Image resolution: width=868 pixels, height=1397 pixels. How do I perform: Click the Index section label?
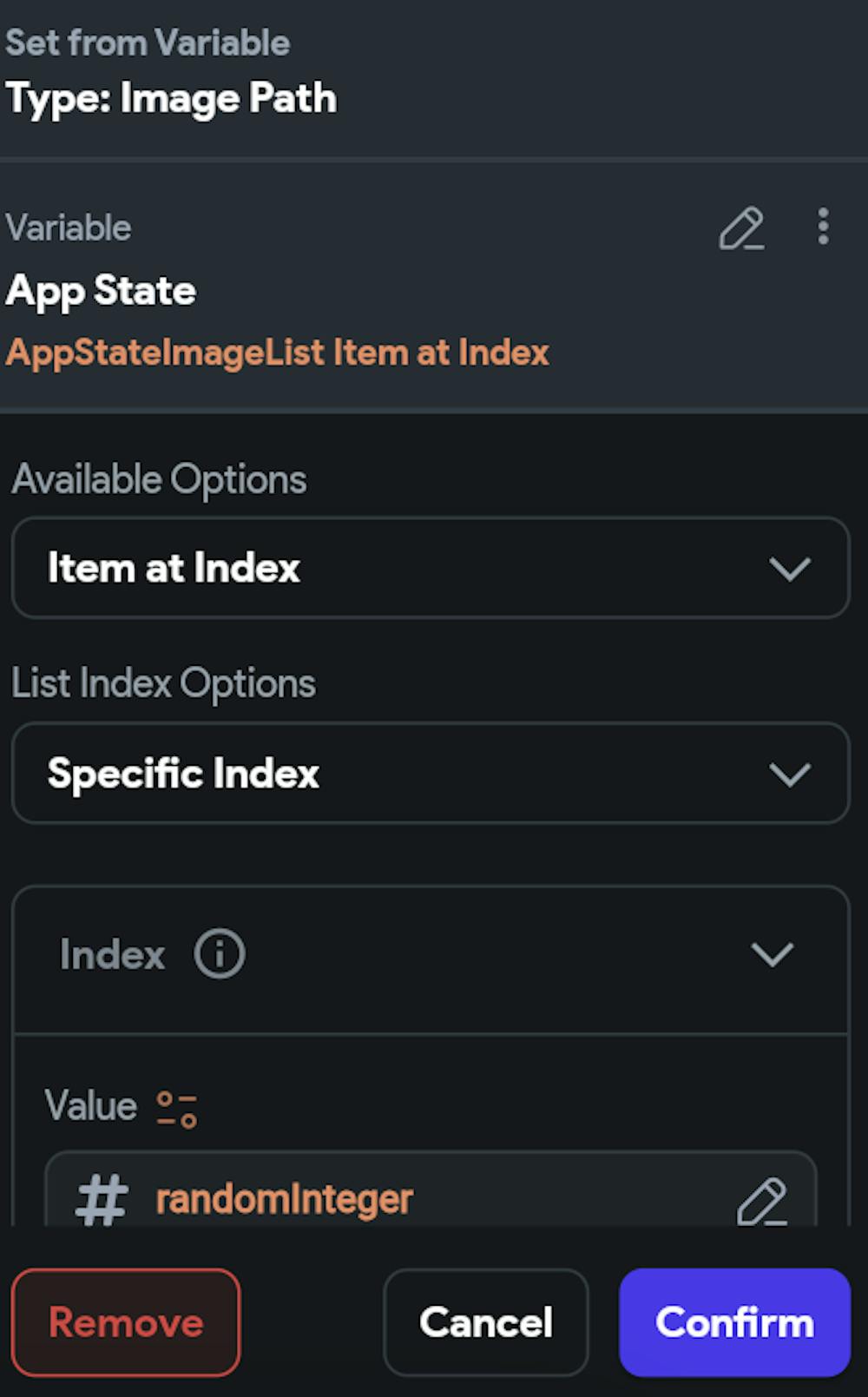(112, 955)
